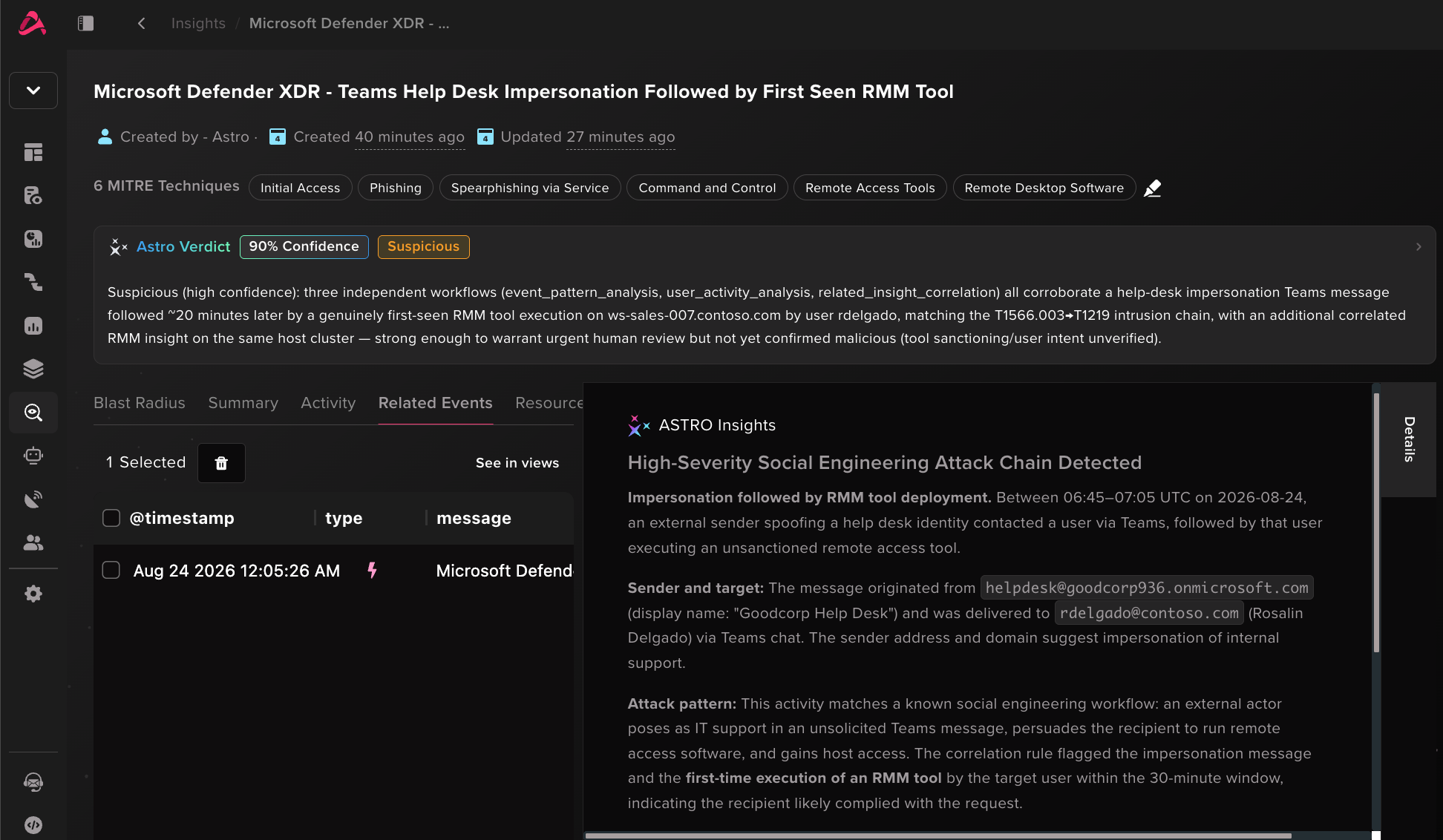Sort by the type column header
The image size is (1443, 840).
coord(344,518)
